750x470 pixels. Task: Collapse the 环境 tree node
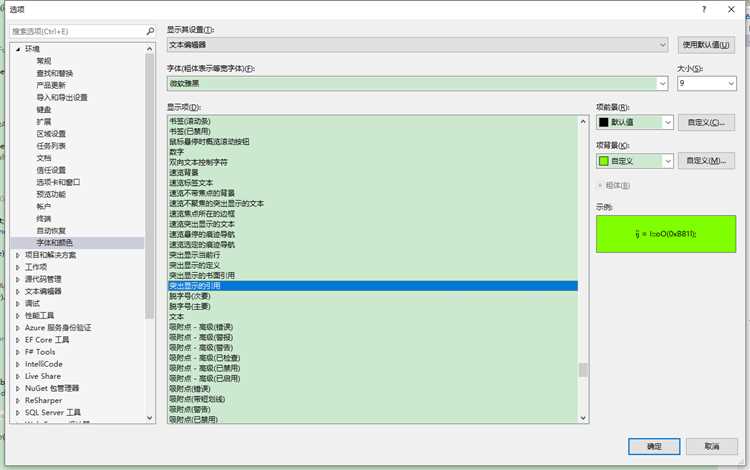pos(18,49)
